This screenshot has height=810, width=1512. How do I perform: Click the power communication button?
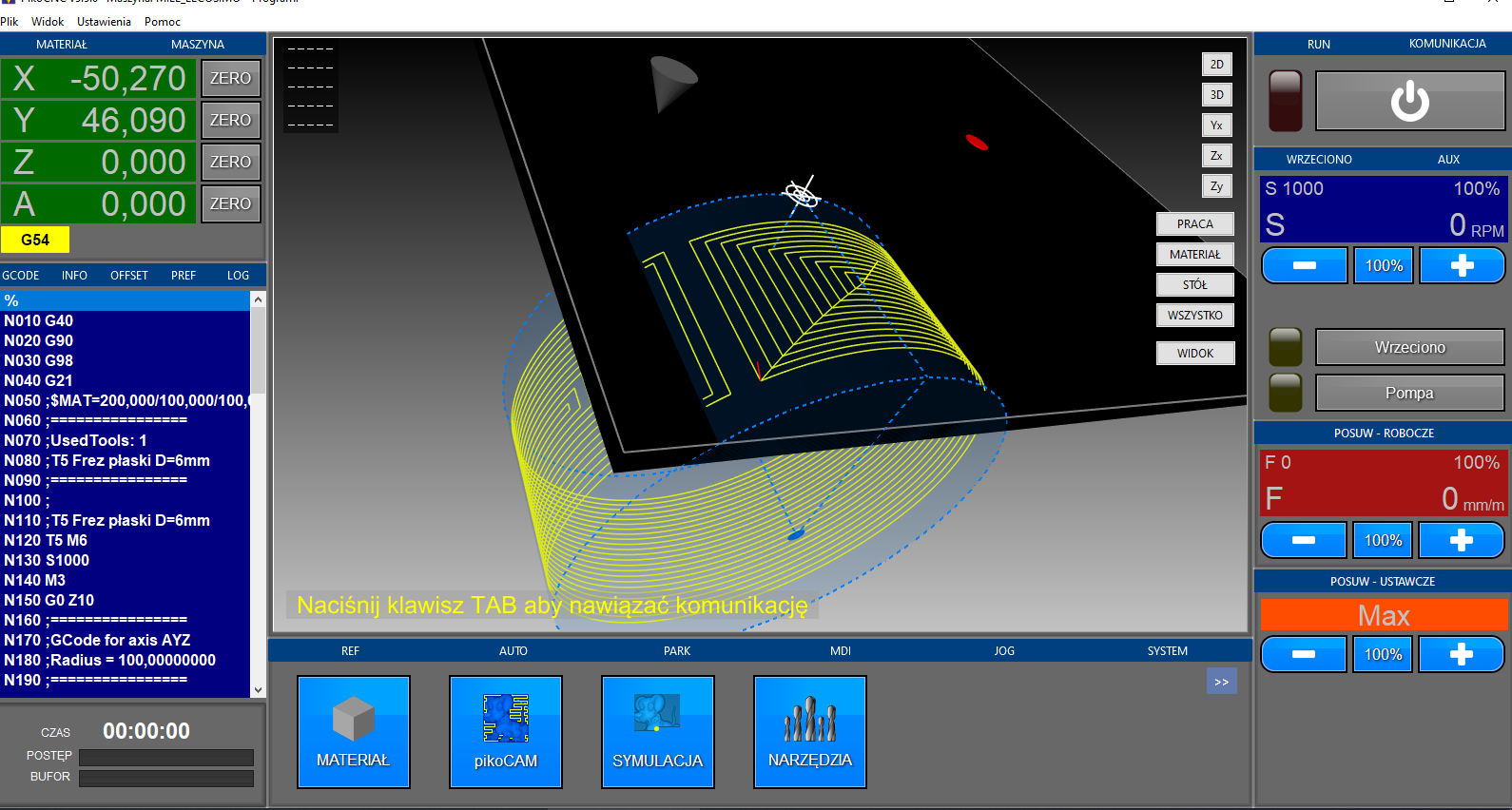click(x=1410, y=101)
